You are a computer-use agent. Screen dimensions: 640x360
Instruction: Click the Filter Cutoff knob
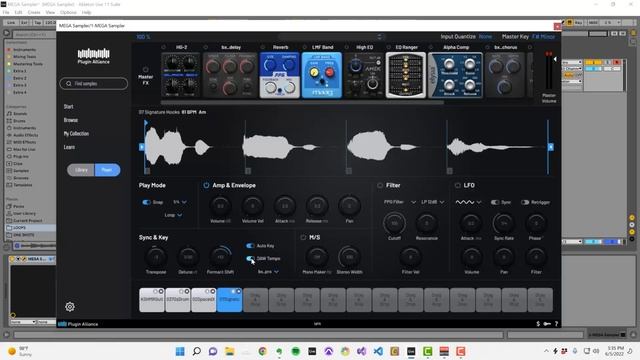pyautogui.click(x=394, y=224)
